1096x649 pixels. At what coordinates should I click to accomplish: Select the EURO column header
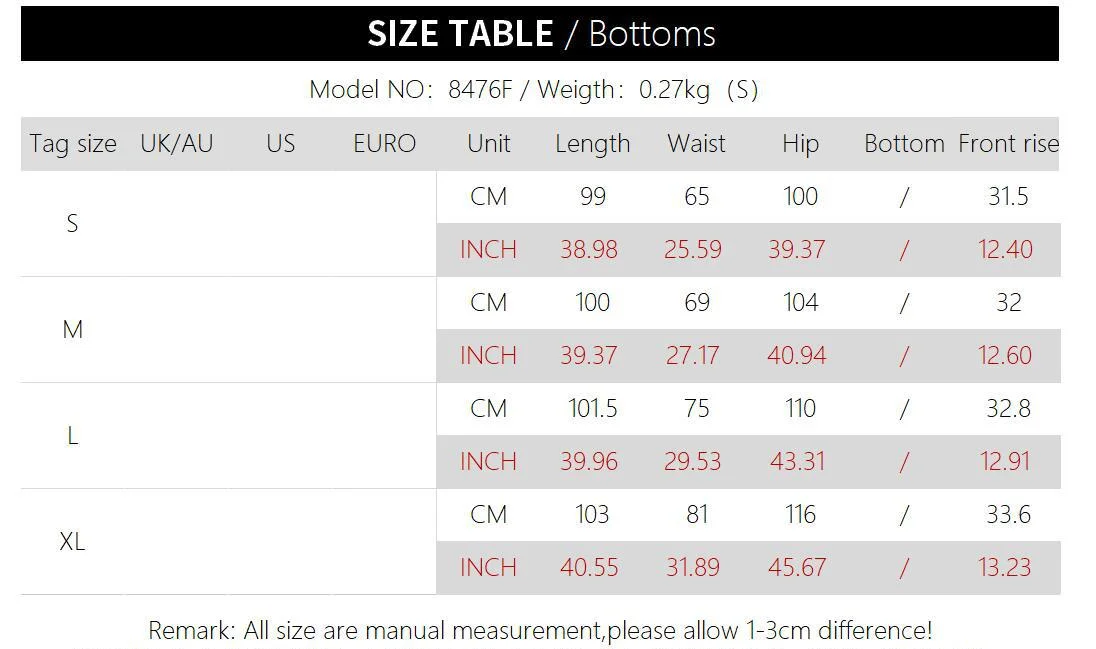[x=384, y=143]
